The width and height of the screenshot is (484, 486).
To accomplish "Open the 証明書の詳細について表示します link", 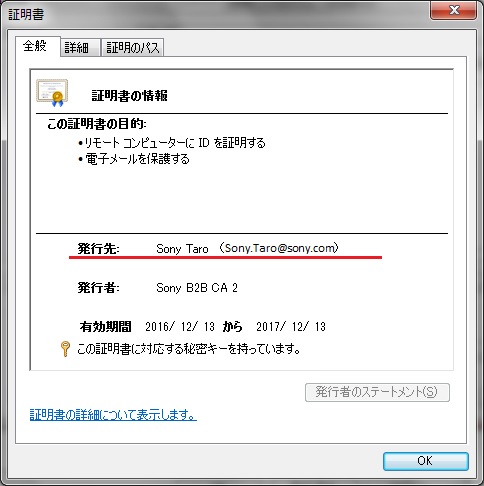I will tap(113, 415).
